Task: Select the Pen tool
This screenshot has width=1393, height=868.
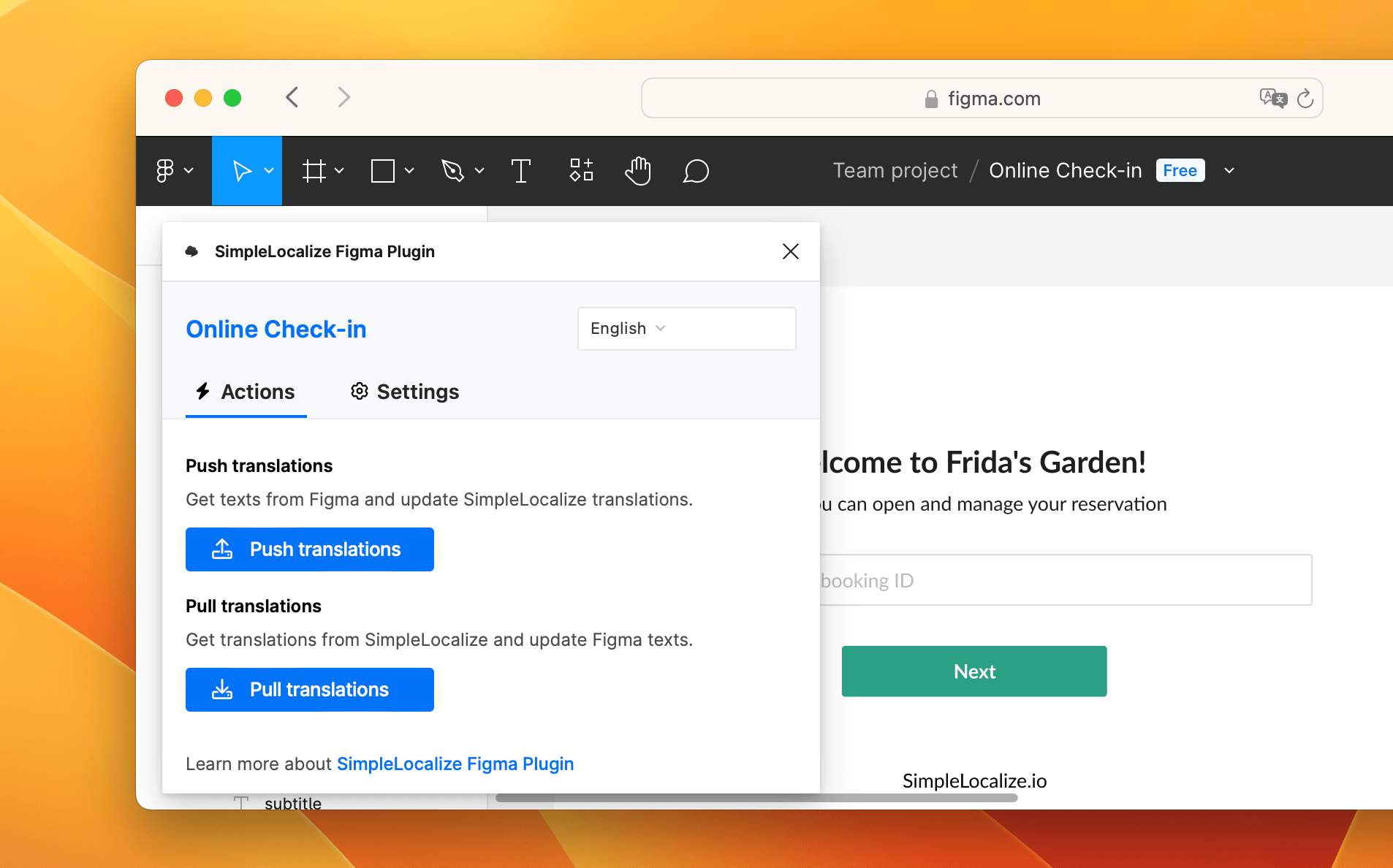Action: 452,171
